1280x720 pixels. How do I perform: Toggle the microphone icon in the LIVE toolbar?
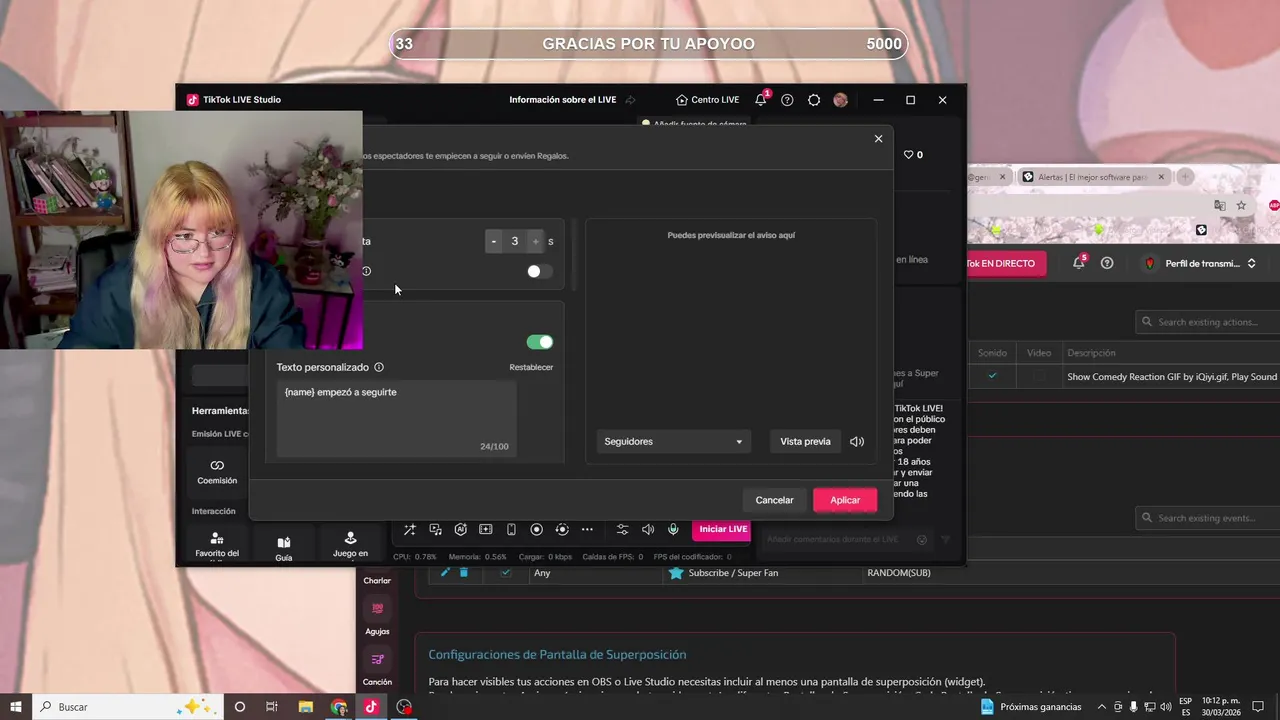[x=673, y=529]
